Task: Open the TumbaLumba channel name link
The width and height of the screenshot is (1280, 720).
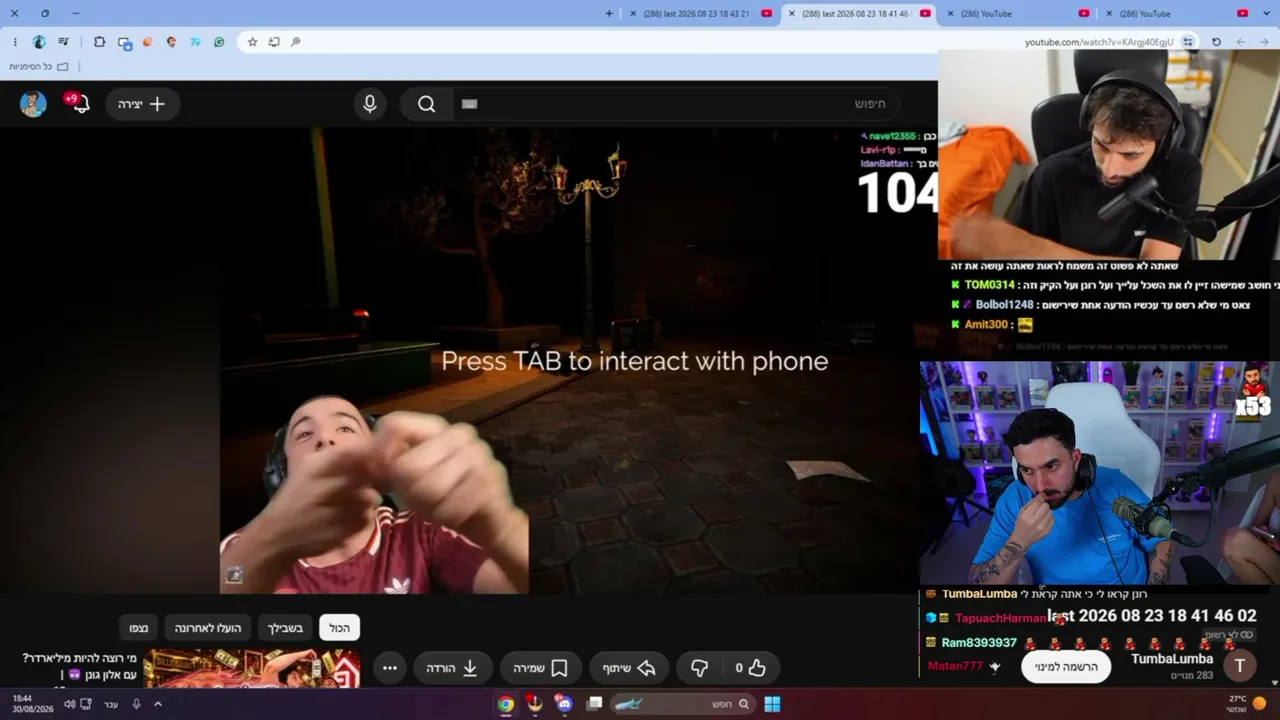Action: (x=1172, y=659)
